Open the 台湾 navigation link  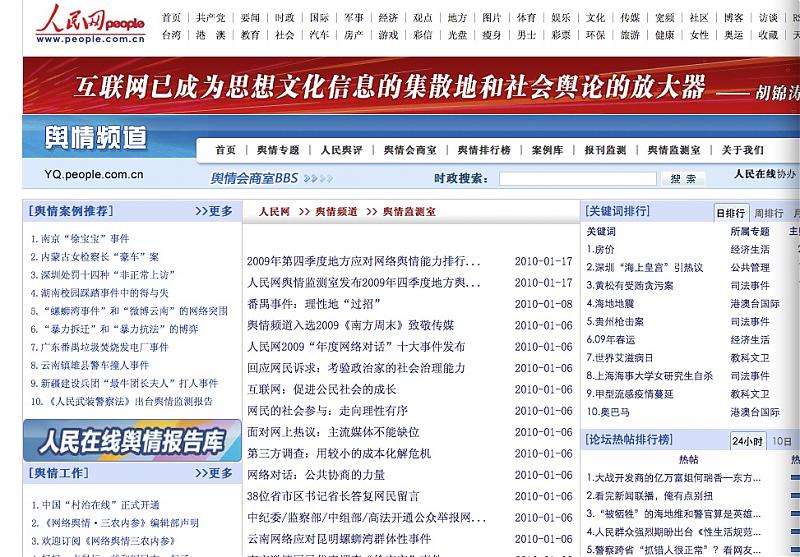[171, 35]
